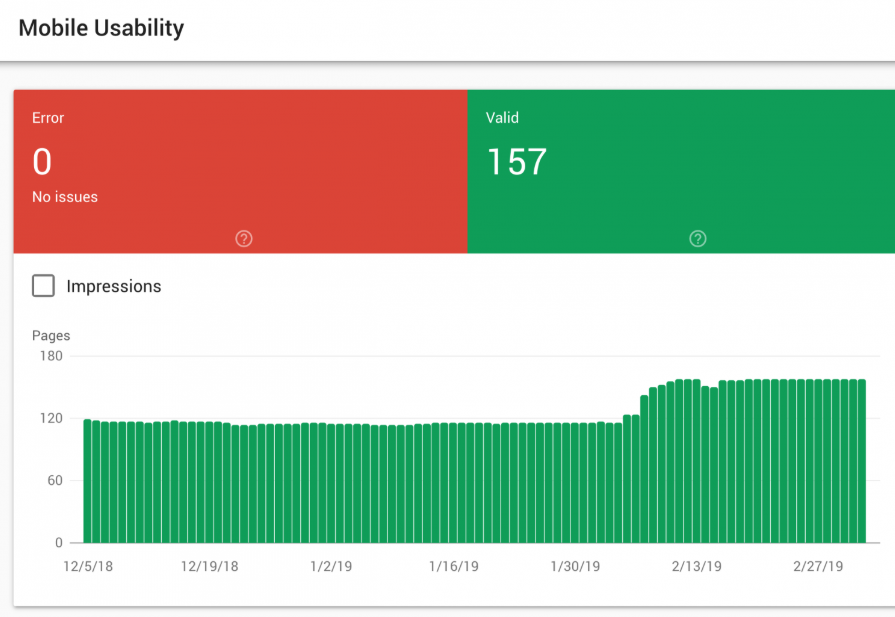Click the No issues text
895x617 pixels.
(x=64, y=197)
